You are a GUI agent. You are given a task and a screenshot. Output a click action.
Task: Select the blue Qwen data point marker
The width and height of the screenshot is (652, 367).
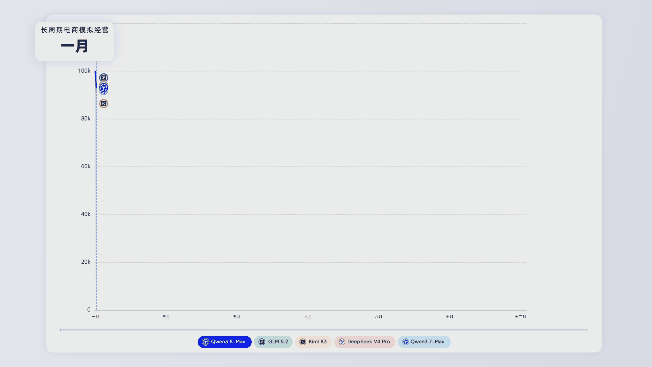click(104, 88)
